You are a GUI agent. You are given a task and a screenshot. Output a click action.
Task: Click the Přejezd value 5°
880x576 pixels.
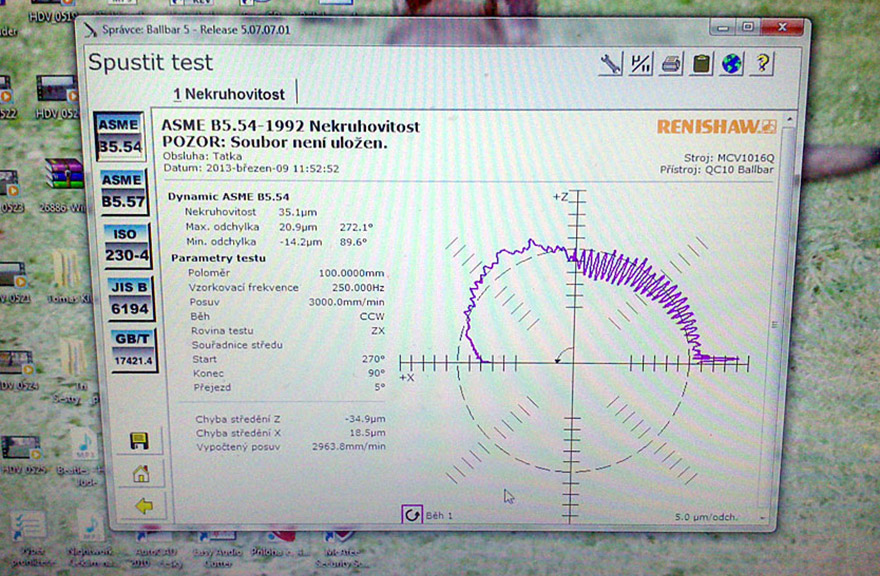[x=380, y=387]
